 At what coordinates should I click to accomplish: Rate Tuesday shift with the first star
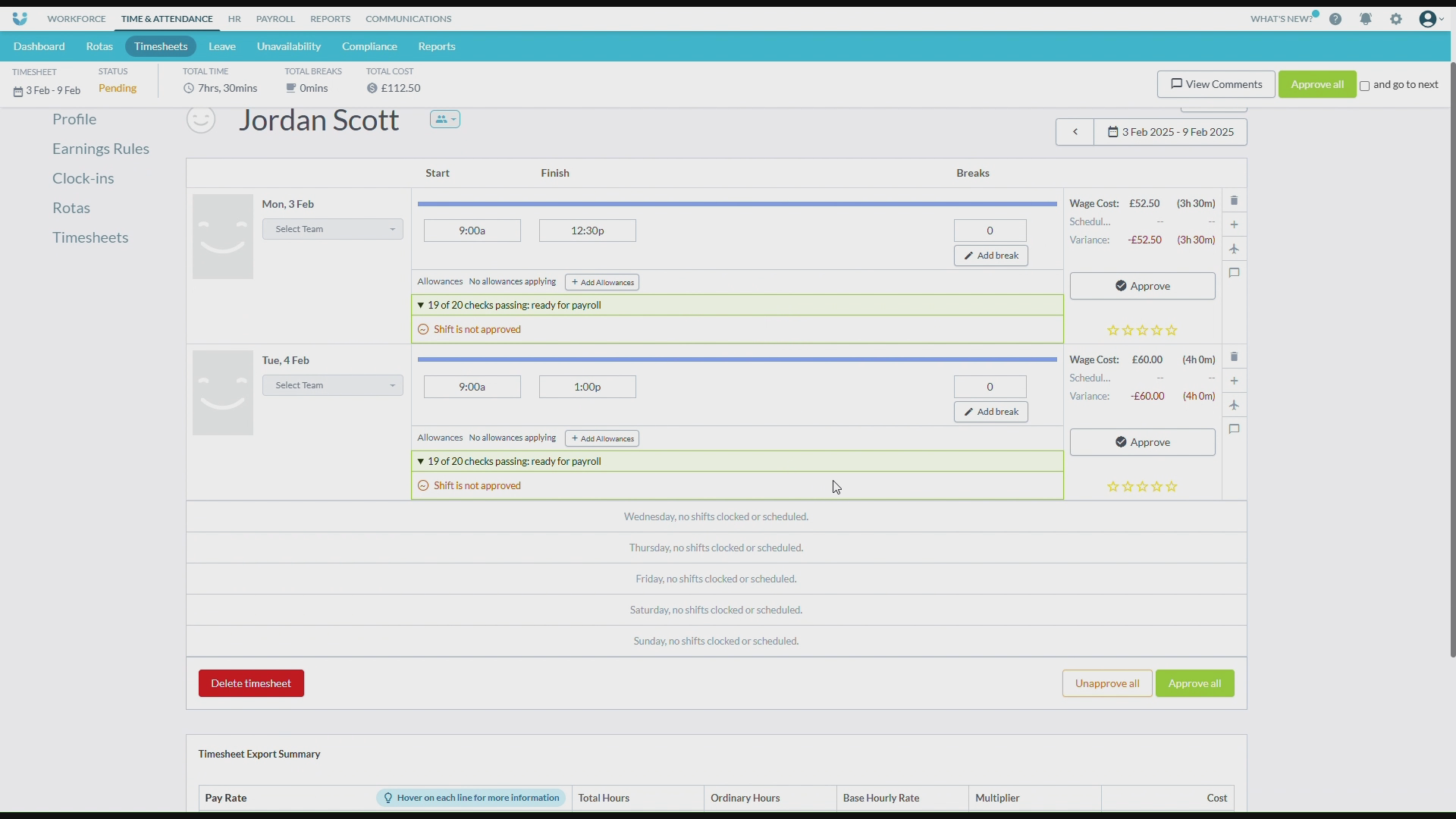(1112, 487)
